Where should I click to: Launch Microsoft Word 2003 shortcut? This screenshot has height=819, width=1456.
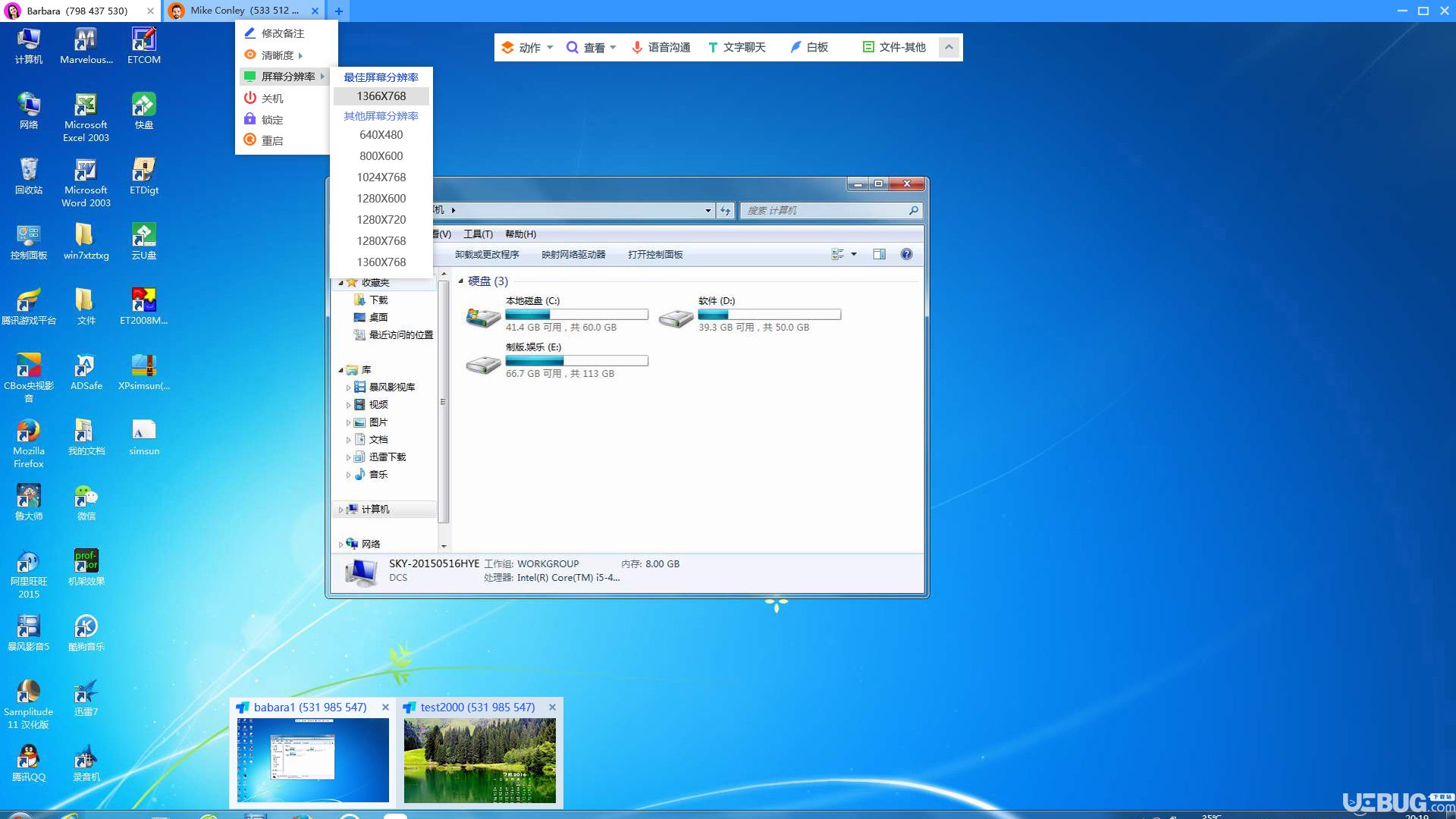pos(86,182)
